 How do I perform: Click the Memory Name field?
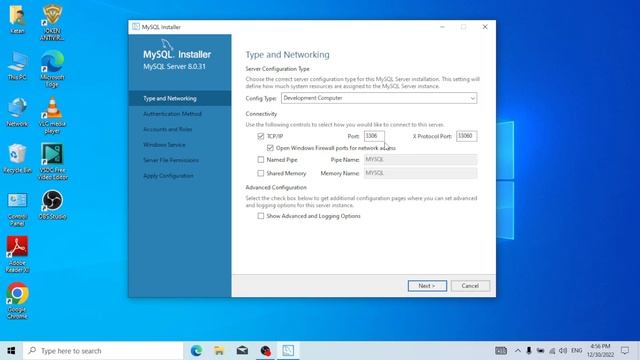(x=420, y=173)
